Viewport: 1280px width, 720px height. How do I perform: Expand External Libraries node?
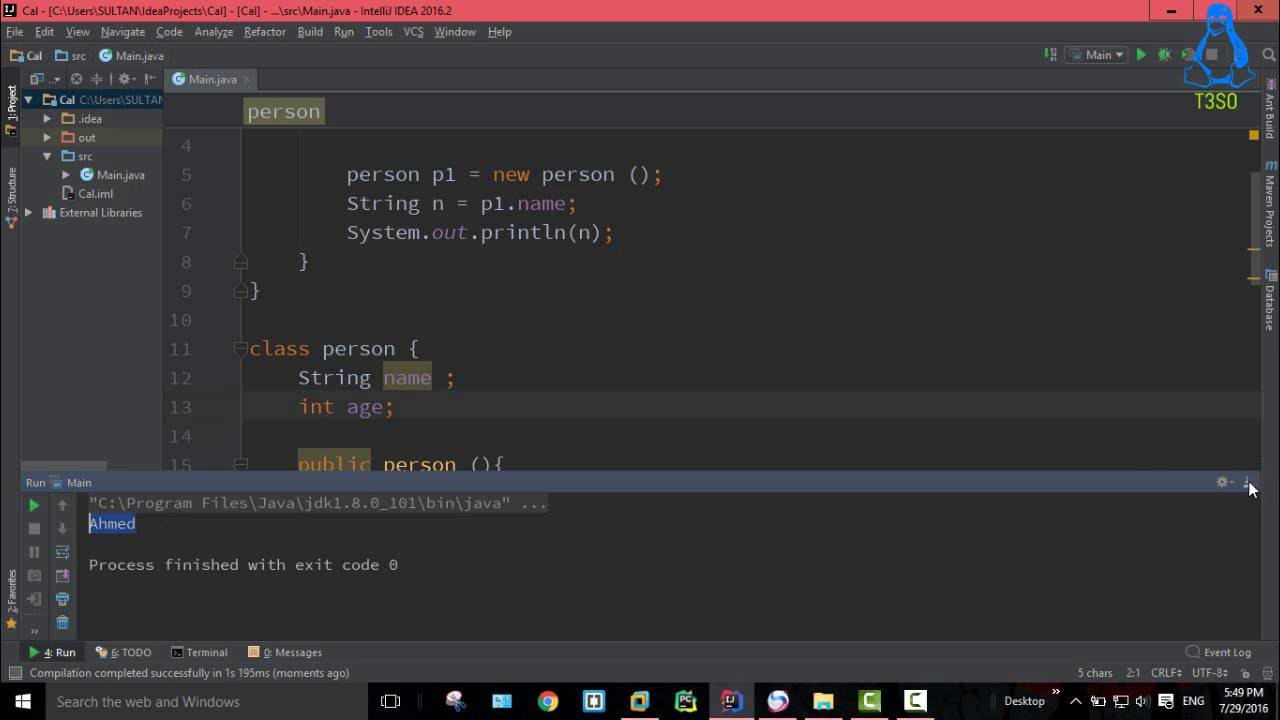(x=29, y=213)
